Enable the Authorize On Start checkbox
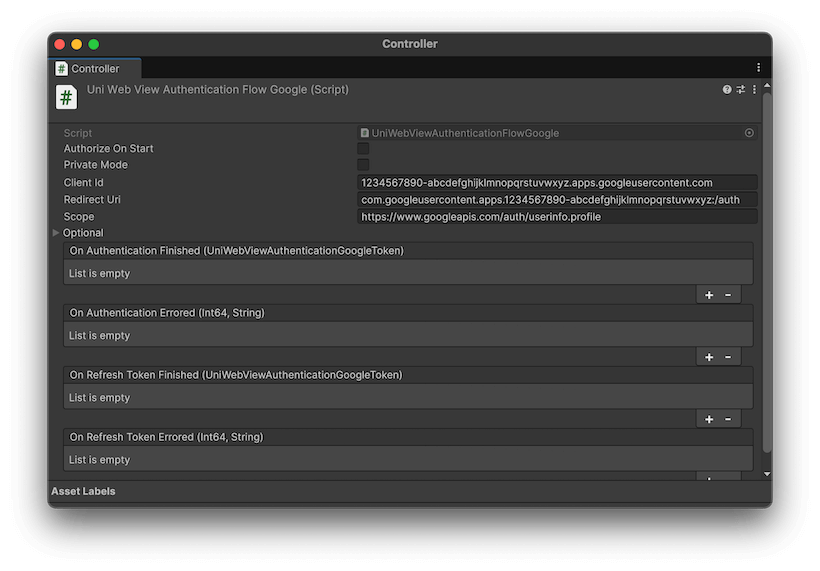 (363, 149)
